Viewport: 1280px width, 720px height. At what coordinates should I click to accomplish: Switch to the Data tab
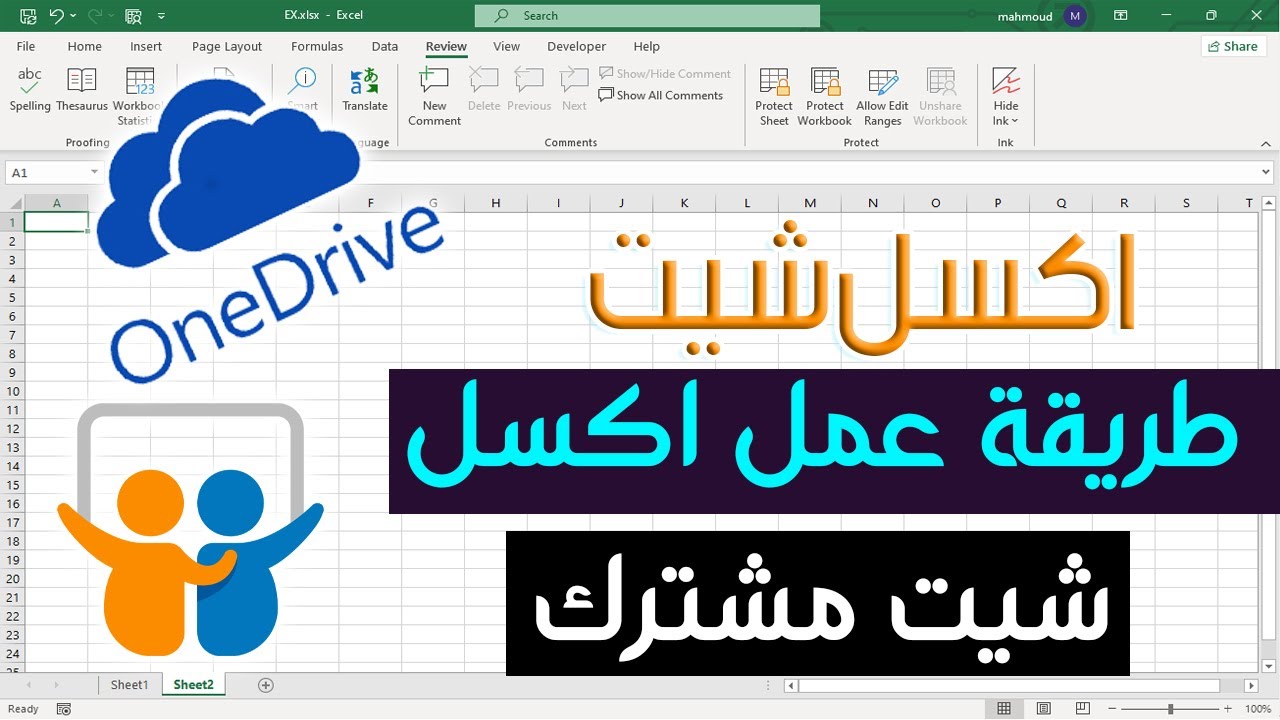tap(385, 46)
